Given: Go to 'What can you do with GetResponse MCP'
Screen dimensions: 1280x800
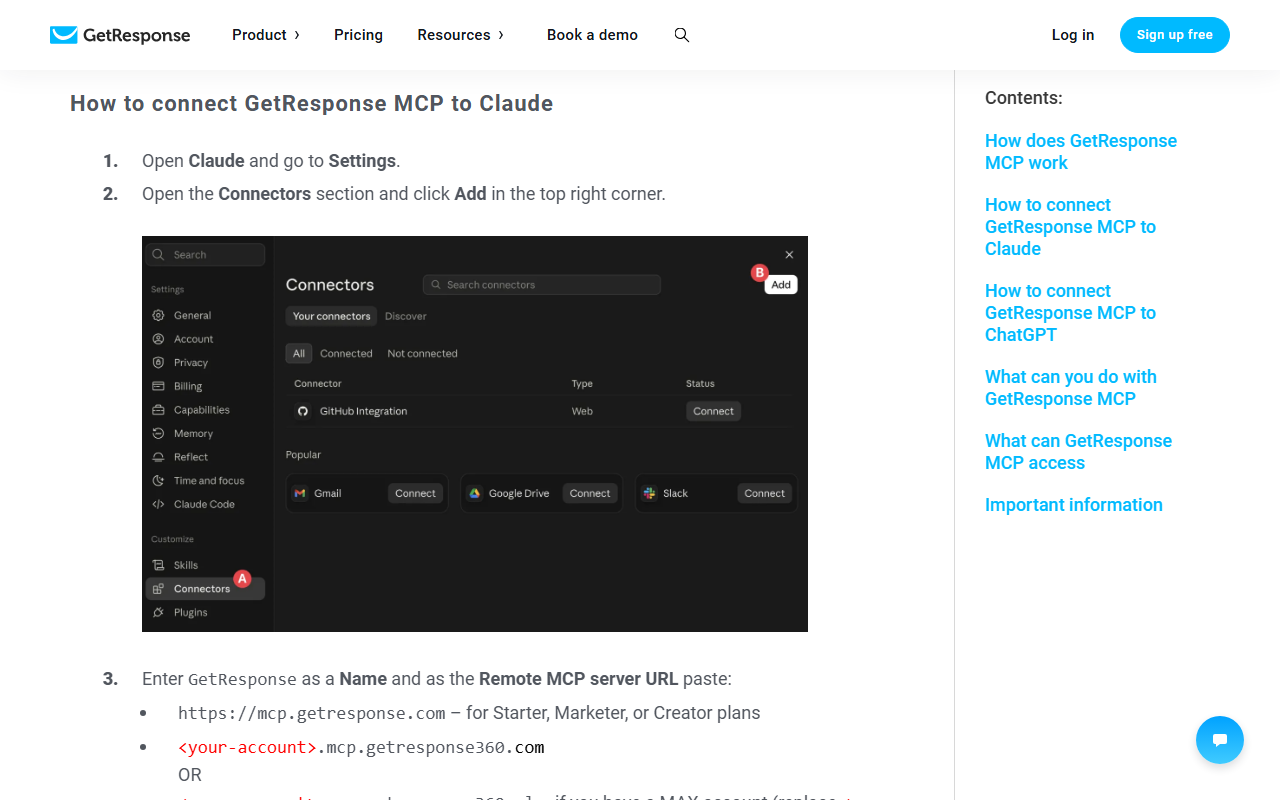Looking at the screenshot, I should [1071, 388].
